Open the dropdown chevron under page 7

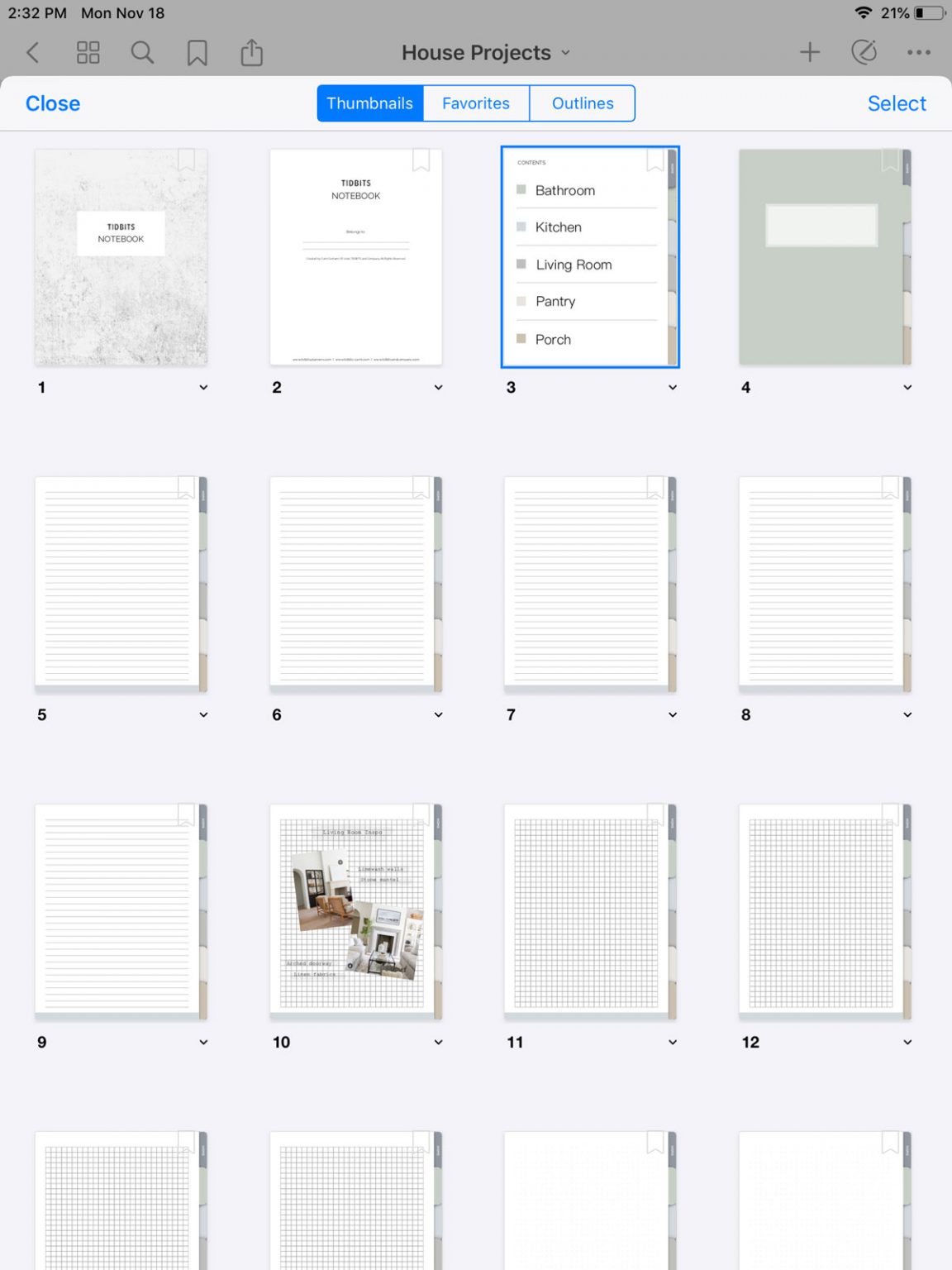[x=673, y=714]
